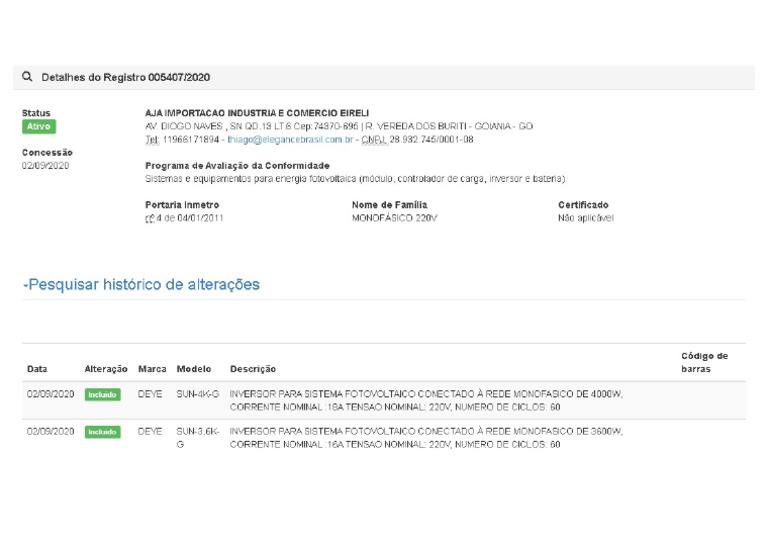
Task: Click the Certificado value Não aplicável
Action: [x=586, y=218]
